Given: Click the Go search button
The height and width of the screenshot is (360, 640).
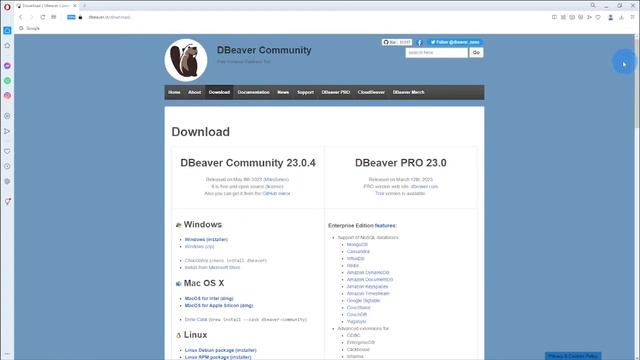Looking at the screenshot, I should [x=476, y=53].
